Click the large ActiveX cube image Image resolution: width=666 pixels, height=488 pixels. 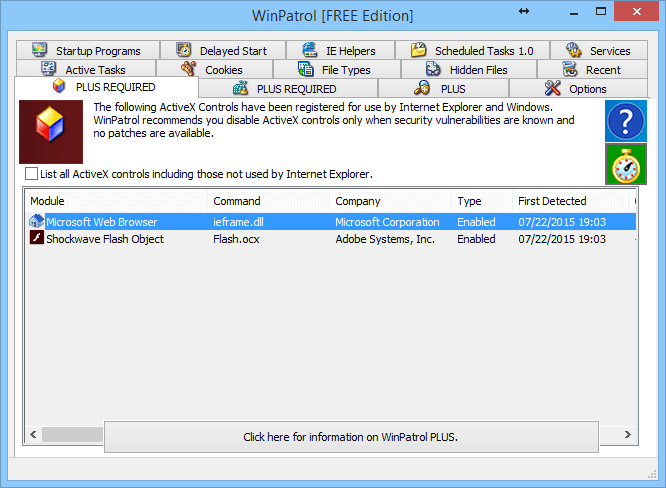(x=51, y=132)
